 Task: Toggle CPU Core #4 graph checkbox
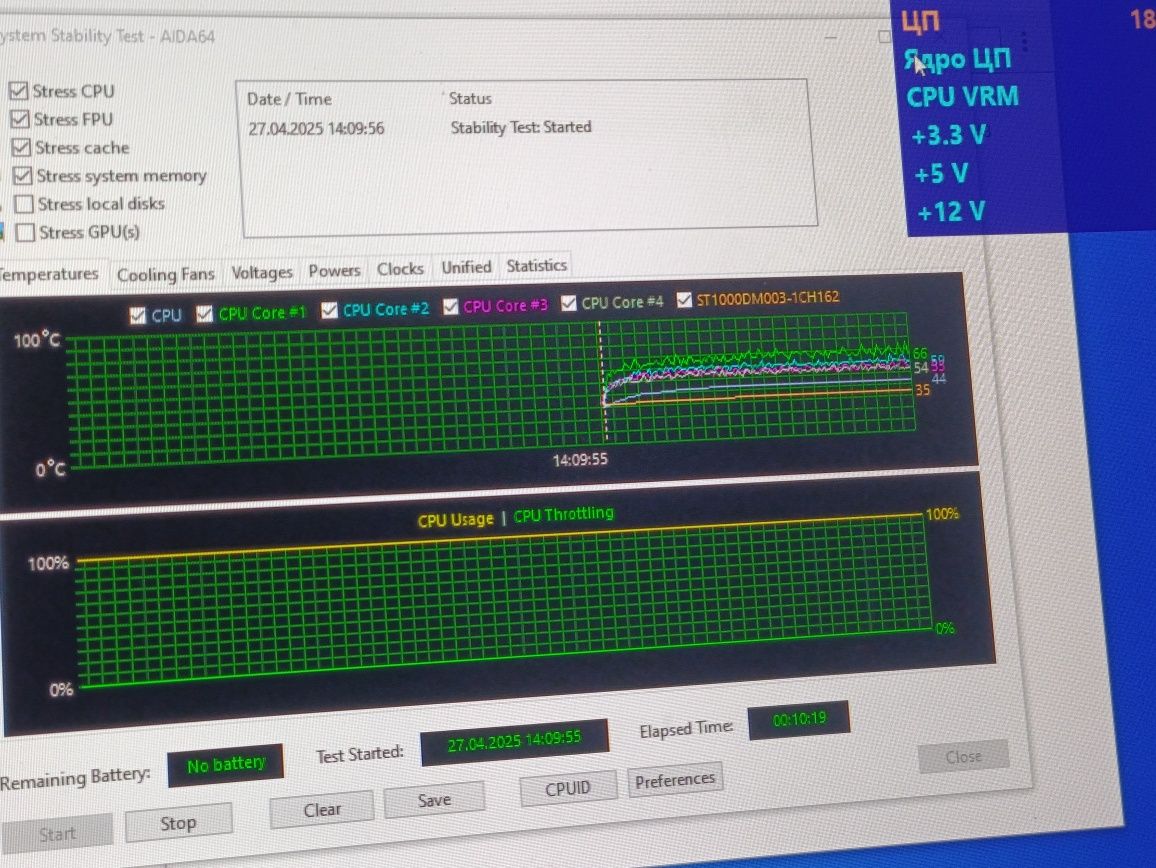pyautogui.click(x=568, y=303)
